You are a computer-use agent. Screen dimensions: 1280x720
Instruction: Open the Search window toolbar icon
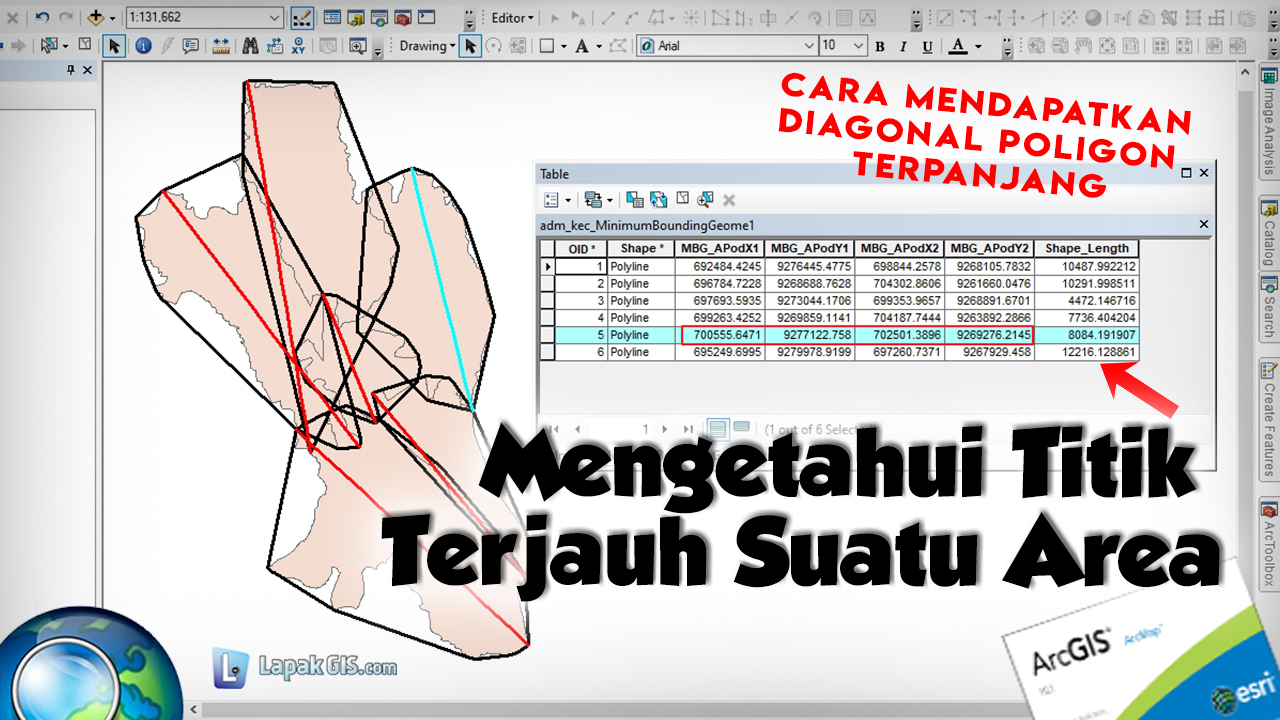(379, 18)
